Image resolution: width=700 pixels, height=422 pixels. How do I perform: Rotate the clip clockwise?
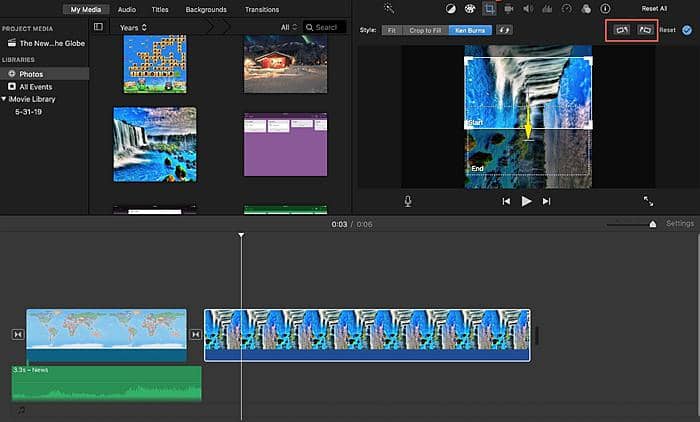[645, 30]
